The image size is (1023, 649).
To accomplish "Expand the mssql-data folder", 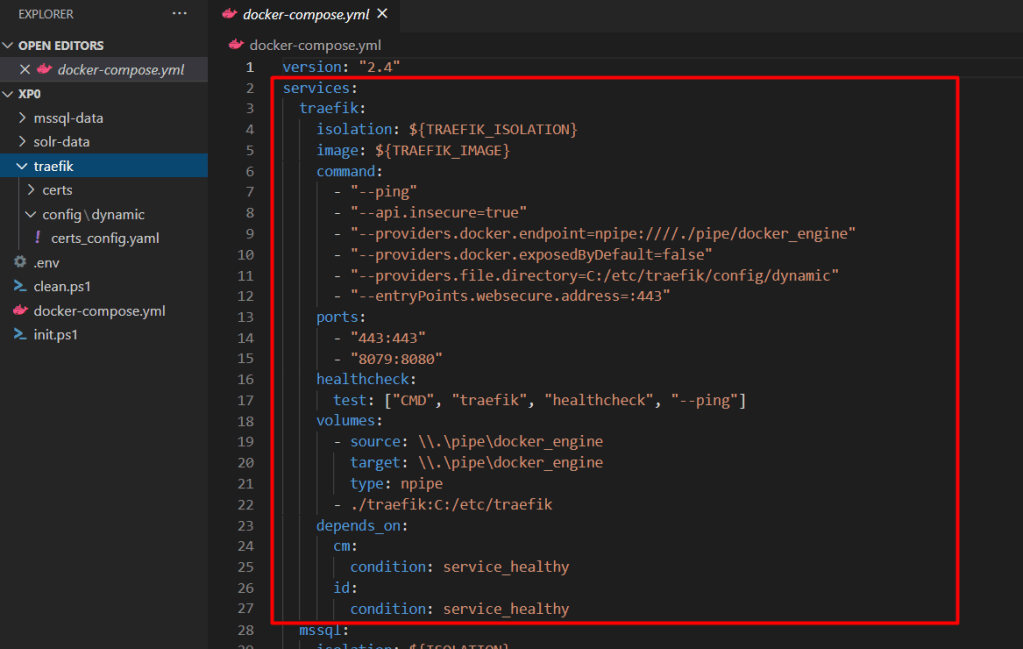I will point(23,118).
